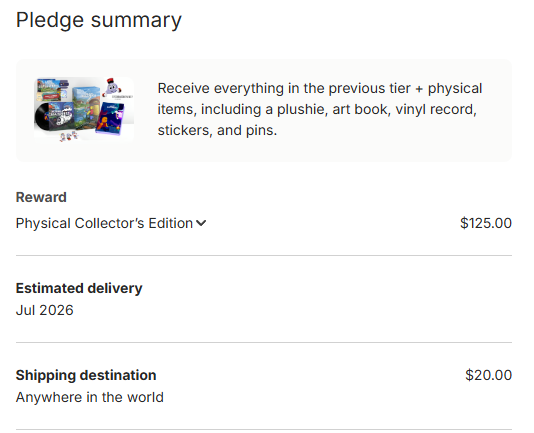Click the Pledge summary heading
The image size is (534, 433).
99,20
